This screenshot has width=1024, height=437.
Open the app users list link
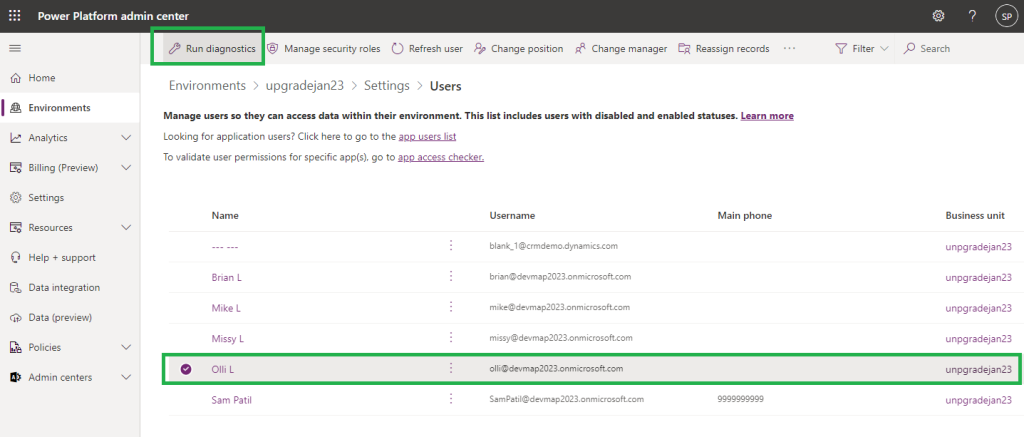[427, 136]
